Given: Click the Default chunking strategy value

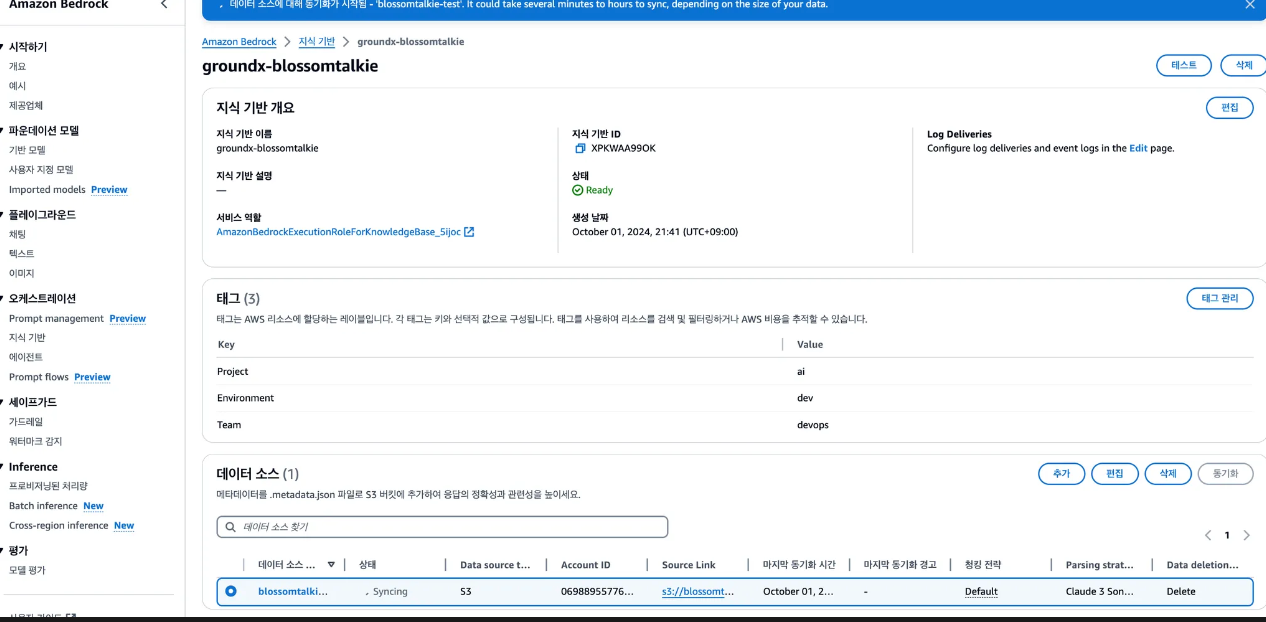Looking at the screenshot, I should pyautogui.click(x=981, y=591).
